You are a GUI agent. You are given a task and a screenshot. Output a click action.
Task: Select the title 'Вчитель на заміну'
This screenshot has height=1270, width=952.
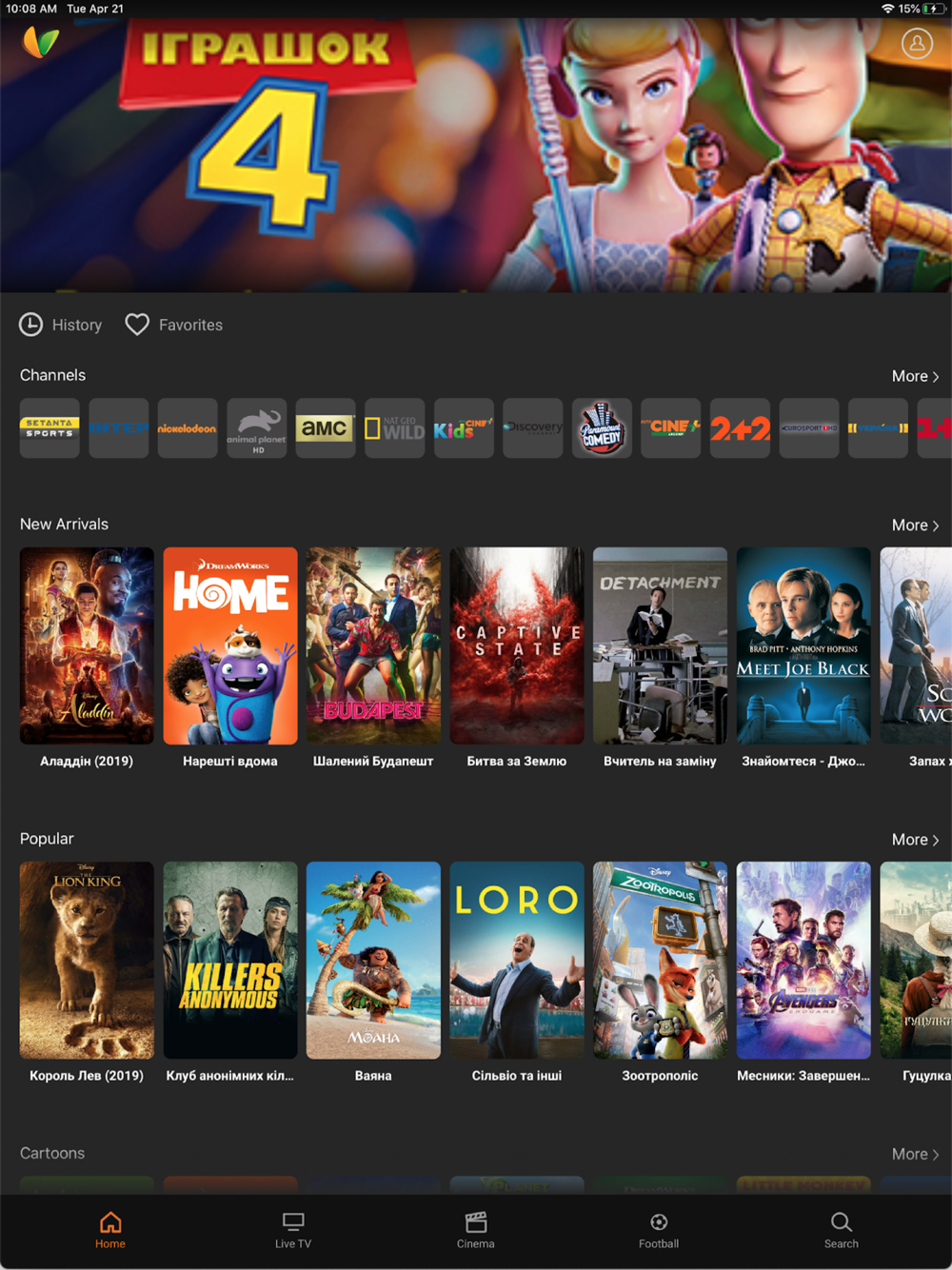tap(660, 761)
